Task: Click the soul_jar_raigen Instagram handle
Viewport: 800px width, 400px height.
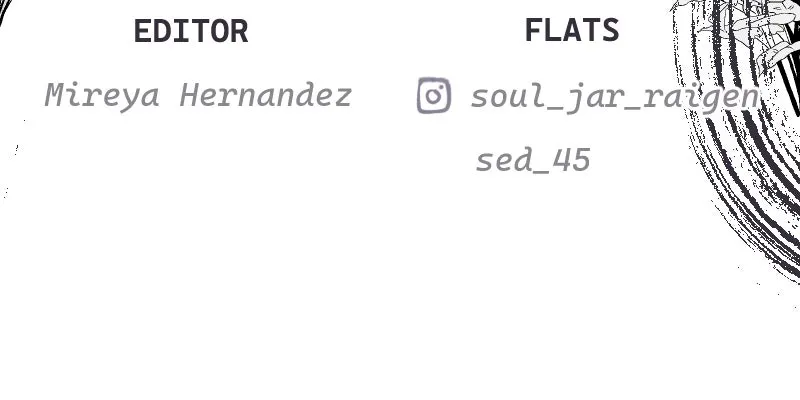Action: click(615, 97)
